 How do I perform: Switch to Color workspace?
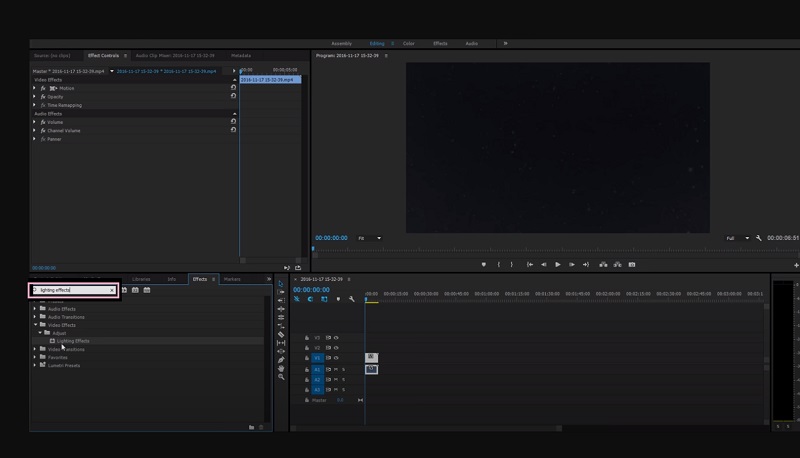click(x=409, y=43)
